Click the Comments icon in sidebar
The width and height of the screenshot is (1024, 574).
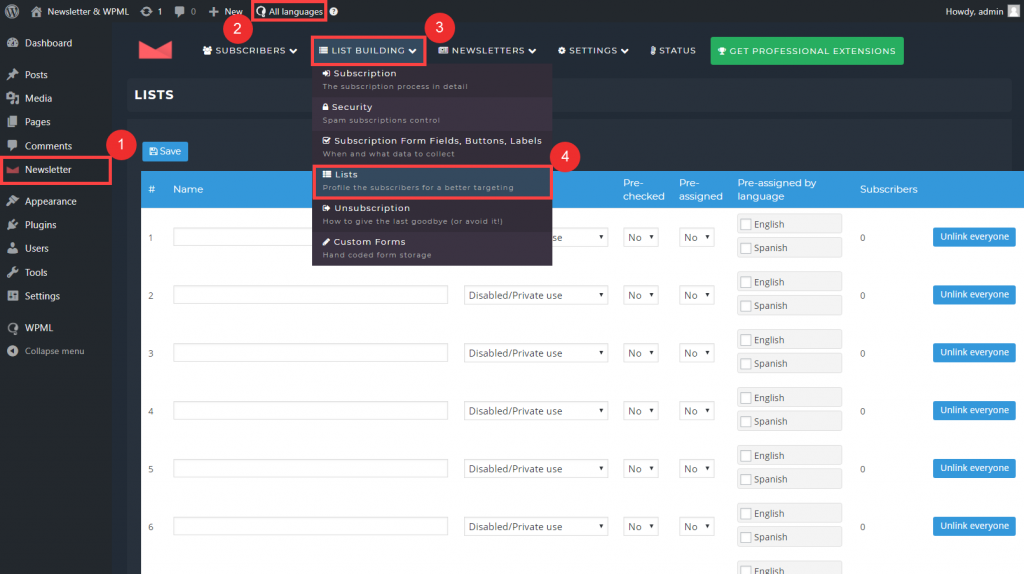point(12,145)
